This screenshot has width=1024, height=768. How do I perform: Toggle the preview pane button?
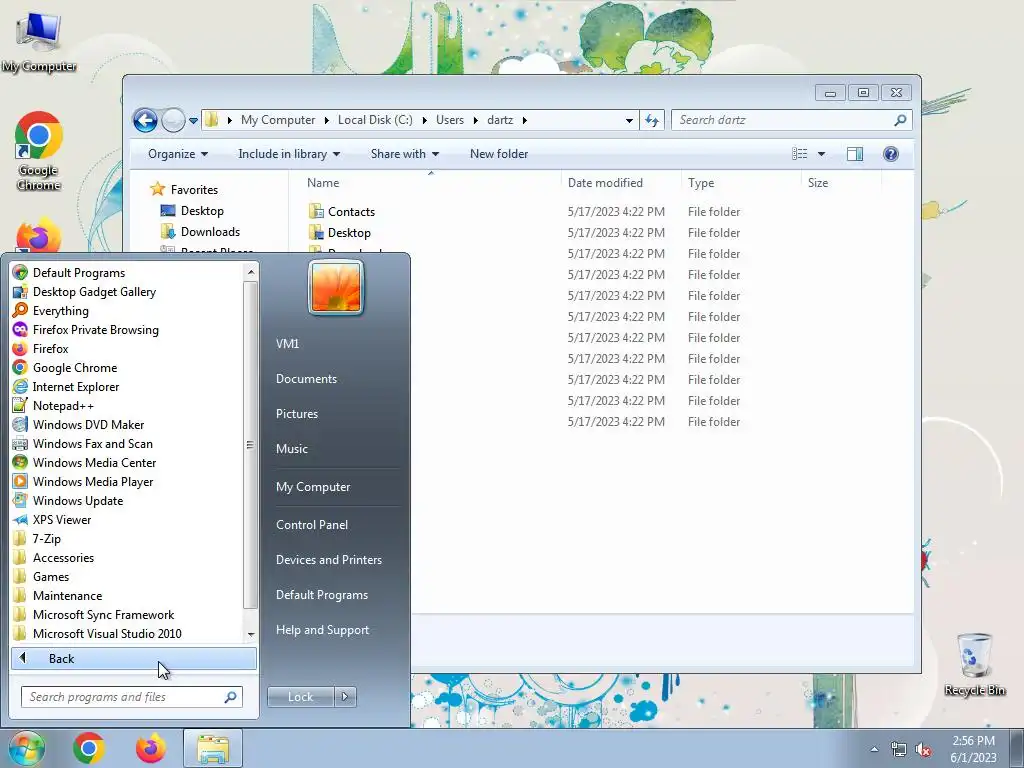click(854, 153)
